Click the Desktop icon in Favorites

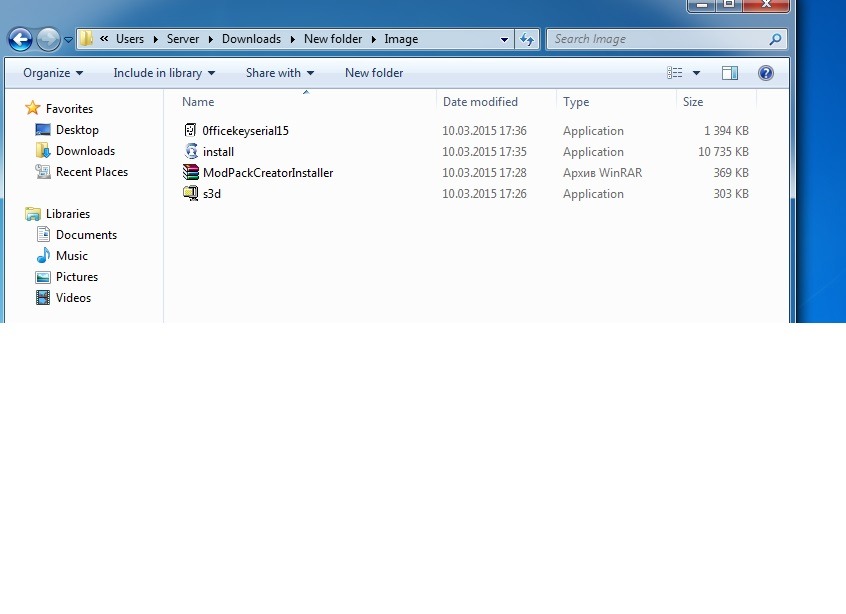(x=43, y=129)
